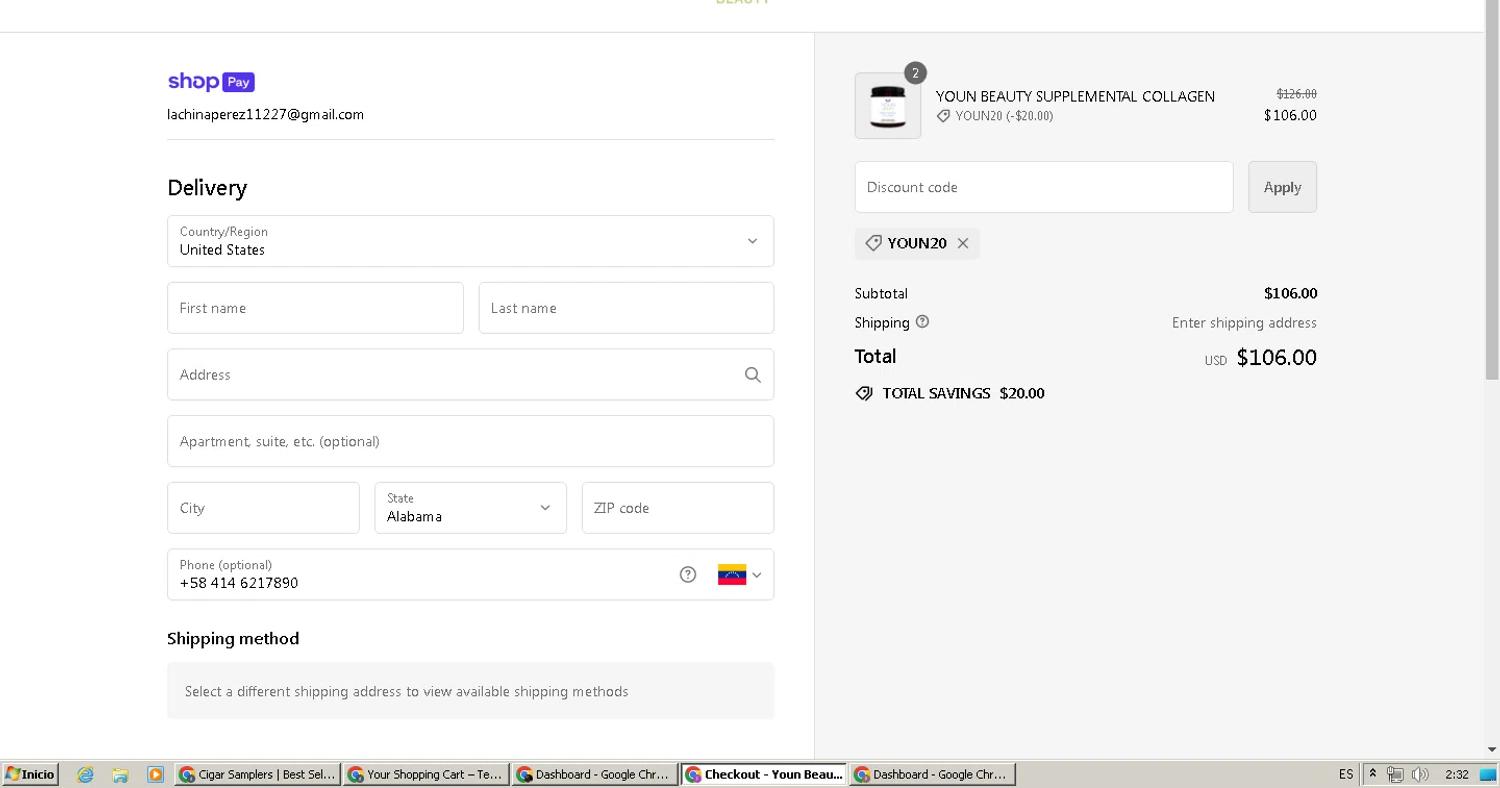The width and height of the screenshot is (1500, 788).
Task: Click the quantity badge on product image
Action: point(915,73)
